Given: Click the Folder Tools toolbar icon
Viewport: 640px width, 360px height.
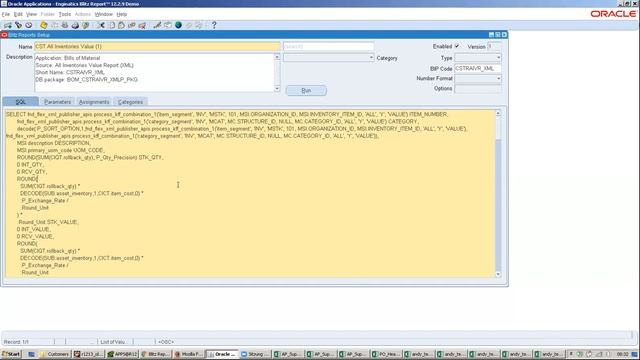Looking at the screenshot, I should point(199,25).
